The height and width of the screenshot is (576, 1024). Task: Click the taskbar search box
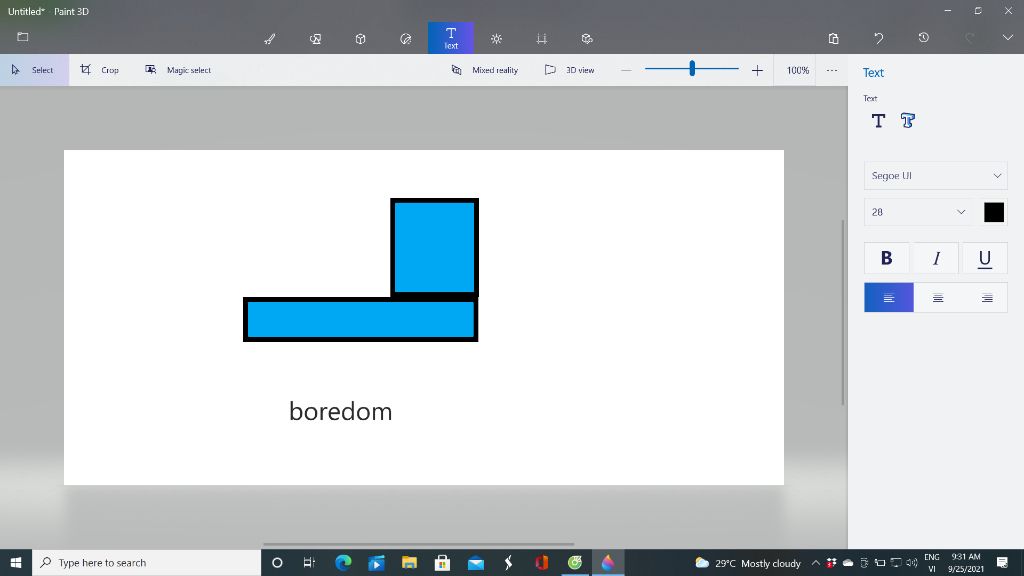pyautogui.click(x=146, y=562)
